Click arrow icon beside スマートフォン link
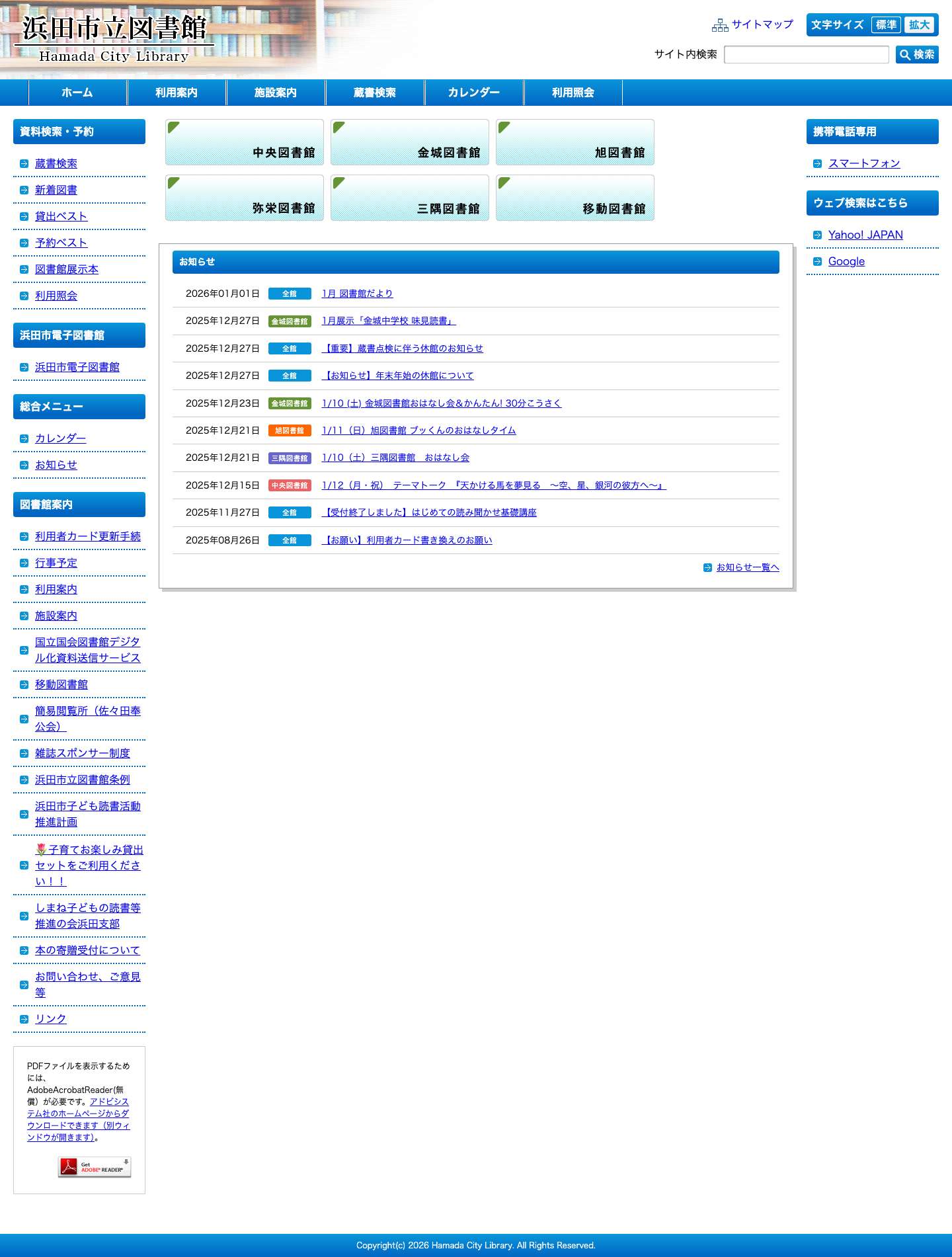This screenshot has height=1257, width=952. (x=817, y=163)
